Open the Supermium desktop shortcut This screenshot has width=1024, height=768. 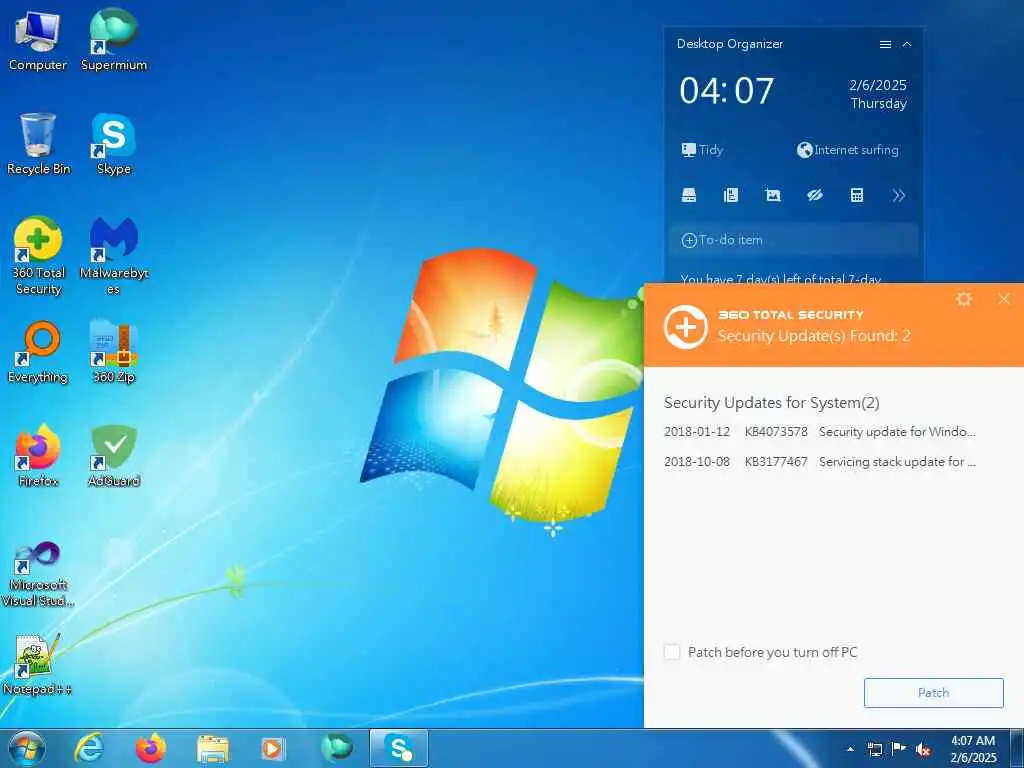pos(114,40)
